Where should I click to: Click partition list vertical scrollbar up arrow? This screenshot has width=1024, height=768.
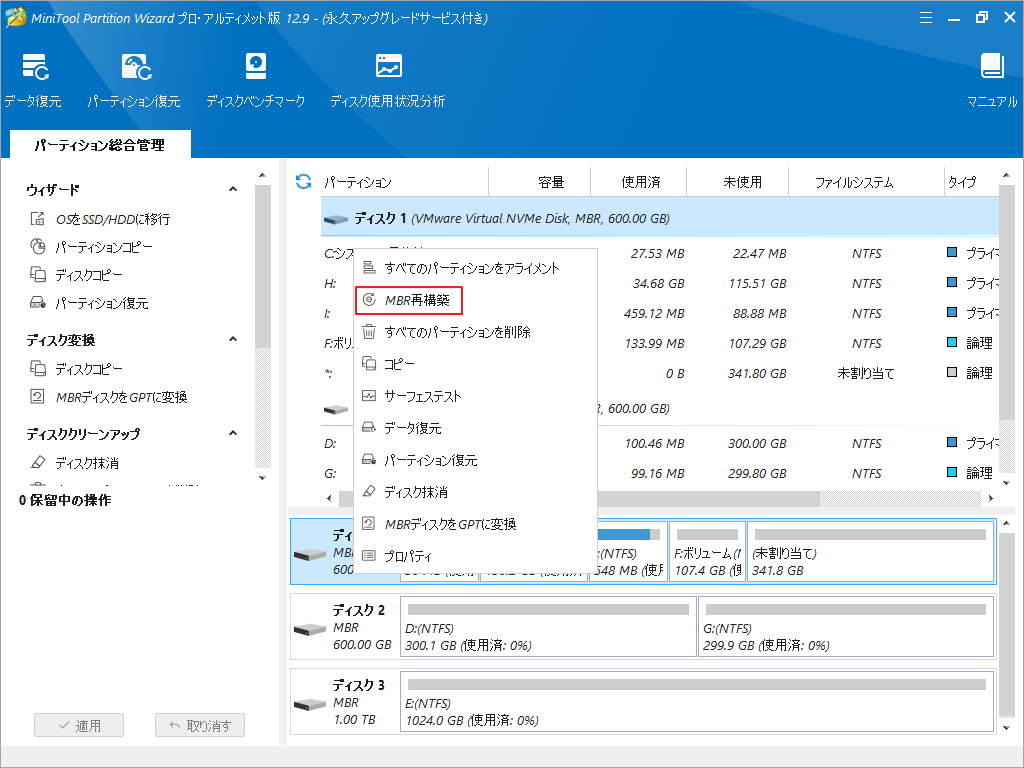point(1006,176)
